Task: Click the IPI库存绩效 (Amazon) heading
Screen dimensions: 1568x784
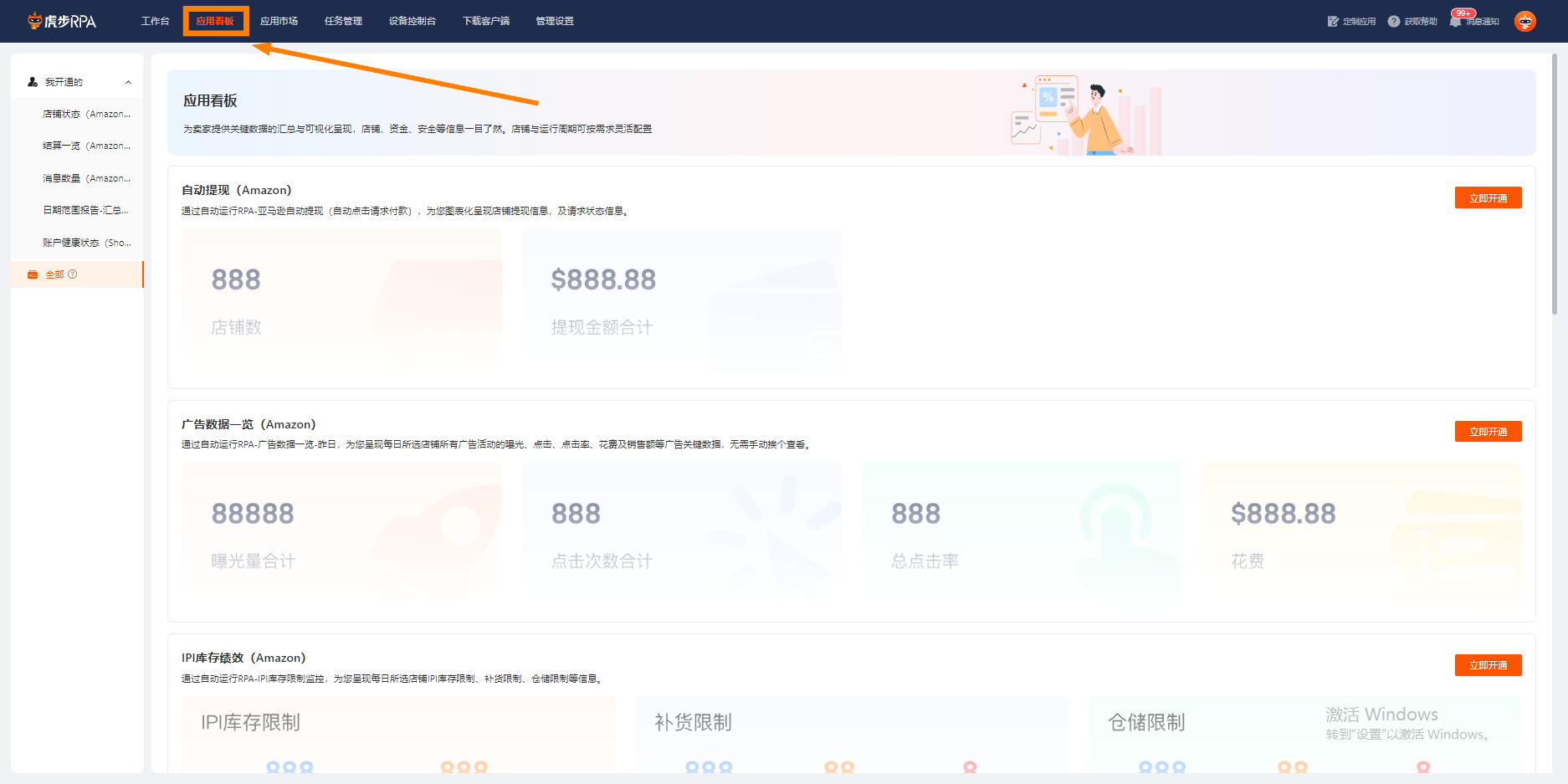Action: click(243, 658)
